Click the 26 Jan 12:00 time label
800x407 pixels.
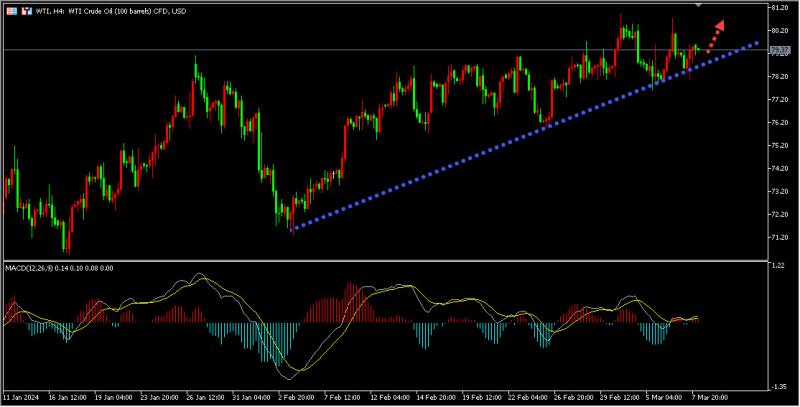point(207,397)
